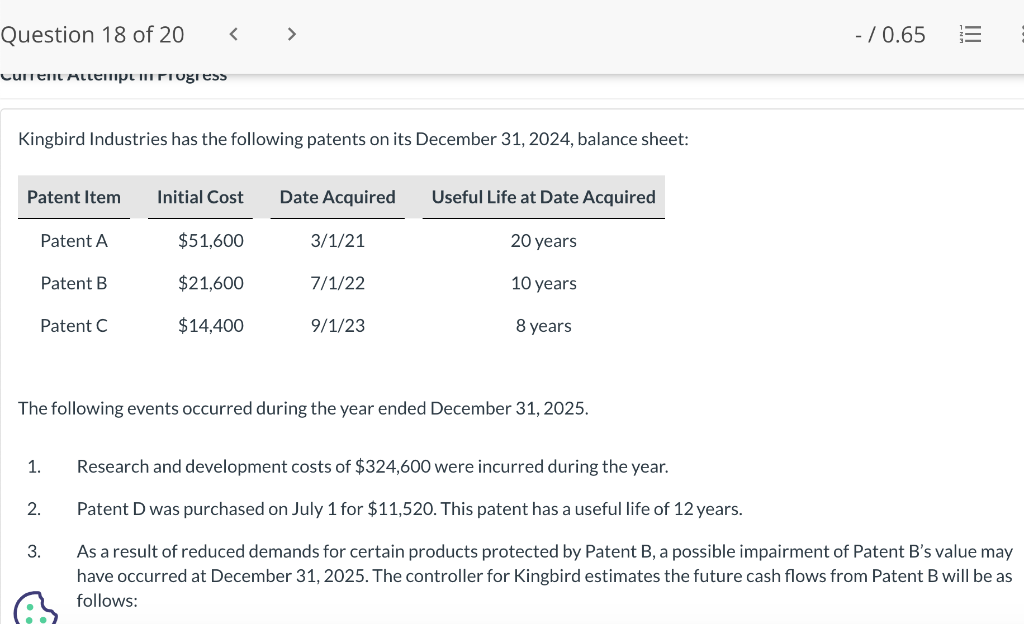The height and width of the screenshot is (624, 1024).
Task: Select Patent B's cost of $21,600
Action: coord(211,283)
